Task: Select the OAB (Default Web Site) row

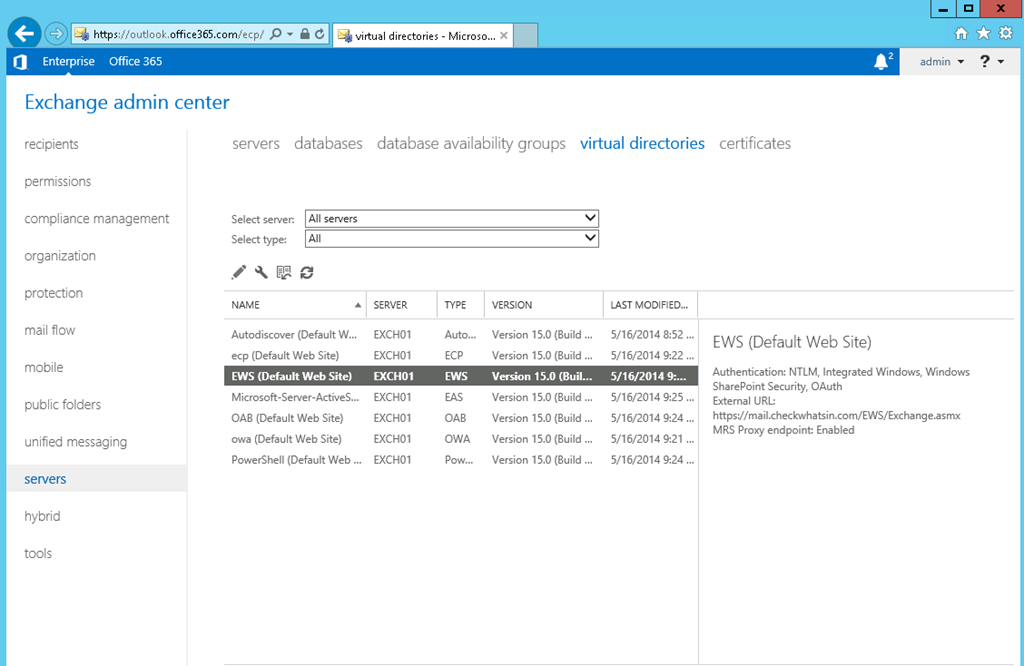Action: 461,418
